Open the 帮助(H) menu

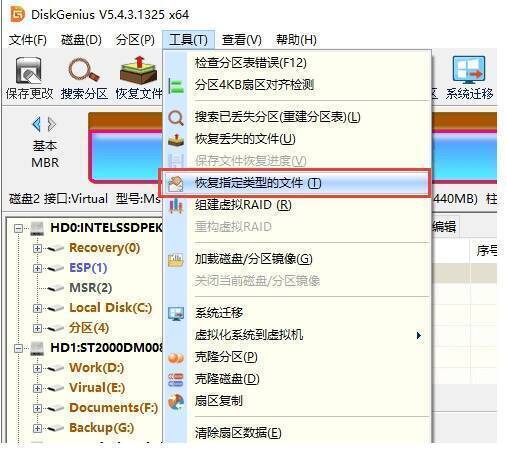pos(296,40)
